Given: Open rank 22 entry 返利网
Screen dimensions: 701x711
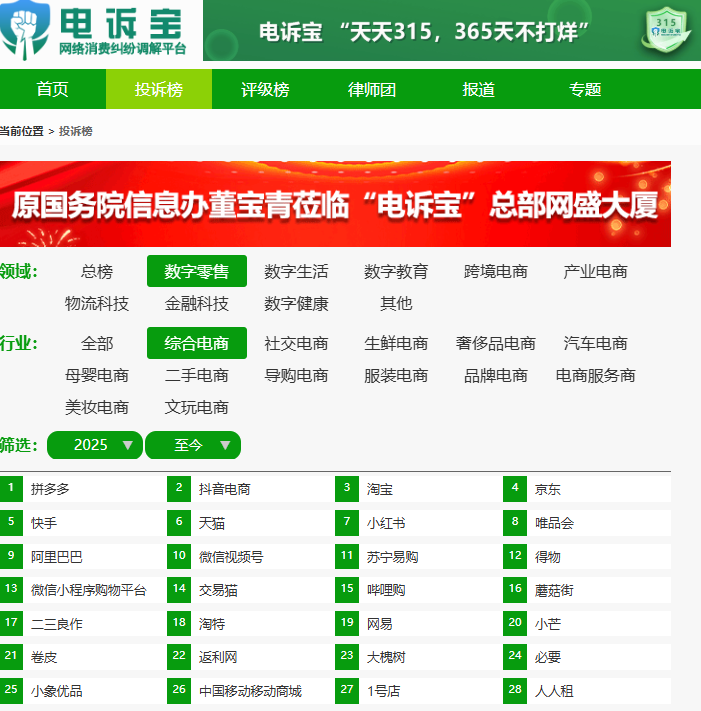Looking at the screenshot, I should pos(218,657).
